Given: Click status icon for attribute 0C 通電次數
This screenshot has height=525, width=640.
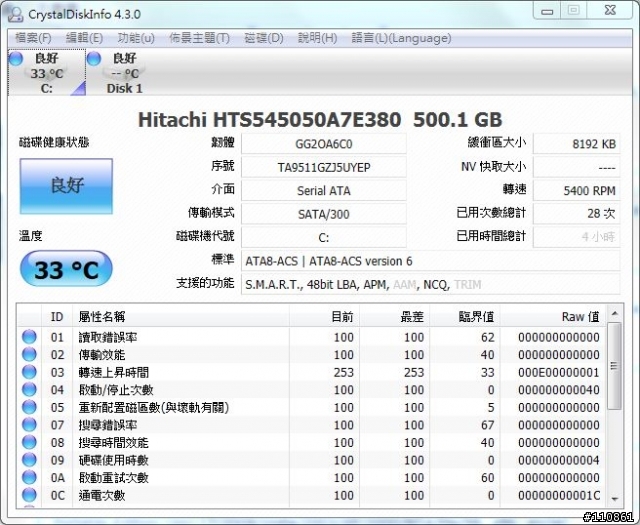Looking at the screenshot, I should coord(29,495).
